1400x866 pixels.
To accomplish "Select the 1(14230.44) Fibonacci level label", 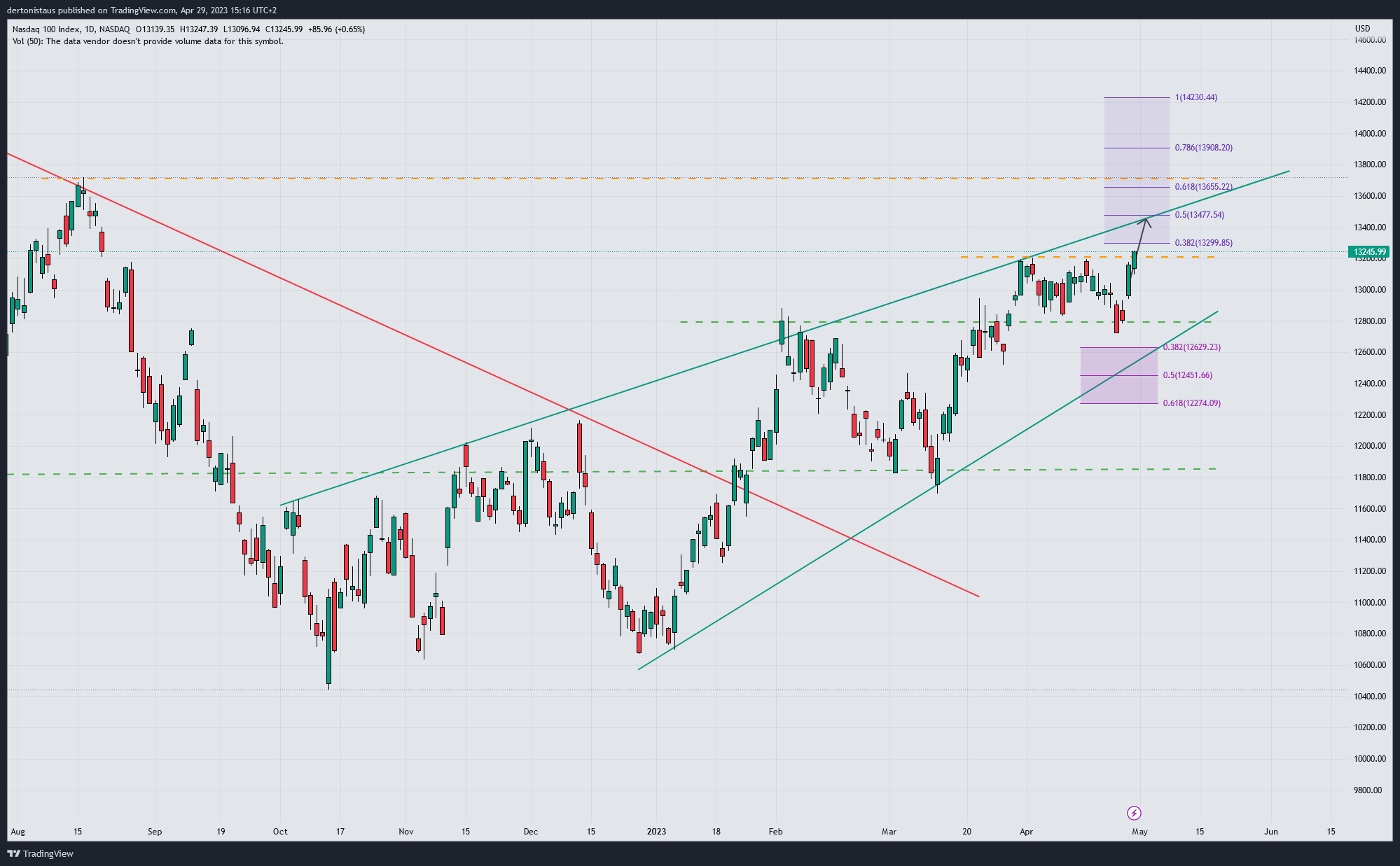I will point(1195,97).
